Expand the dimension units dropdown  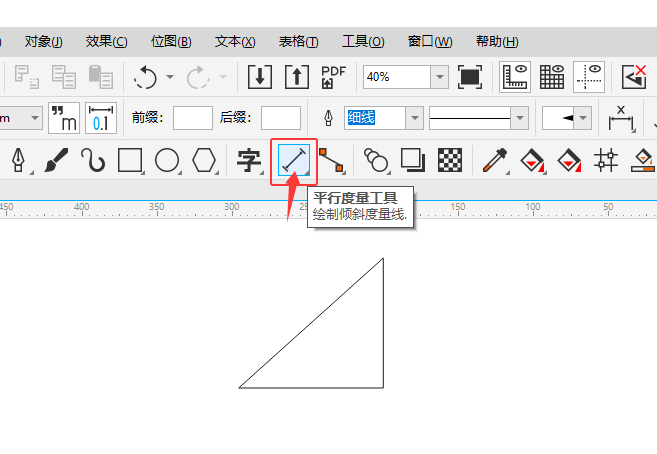[35, 118]
